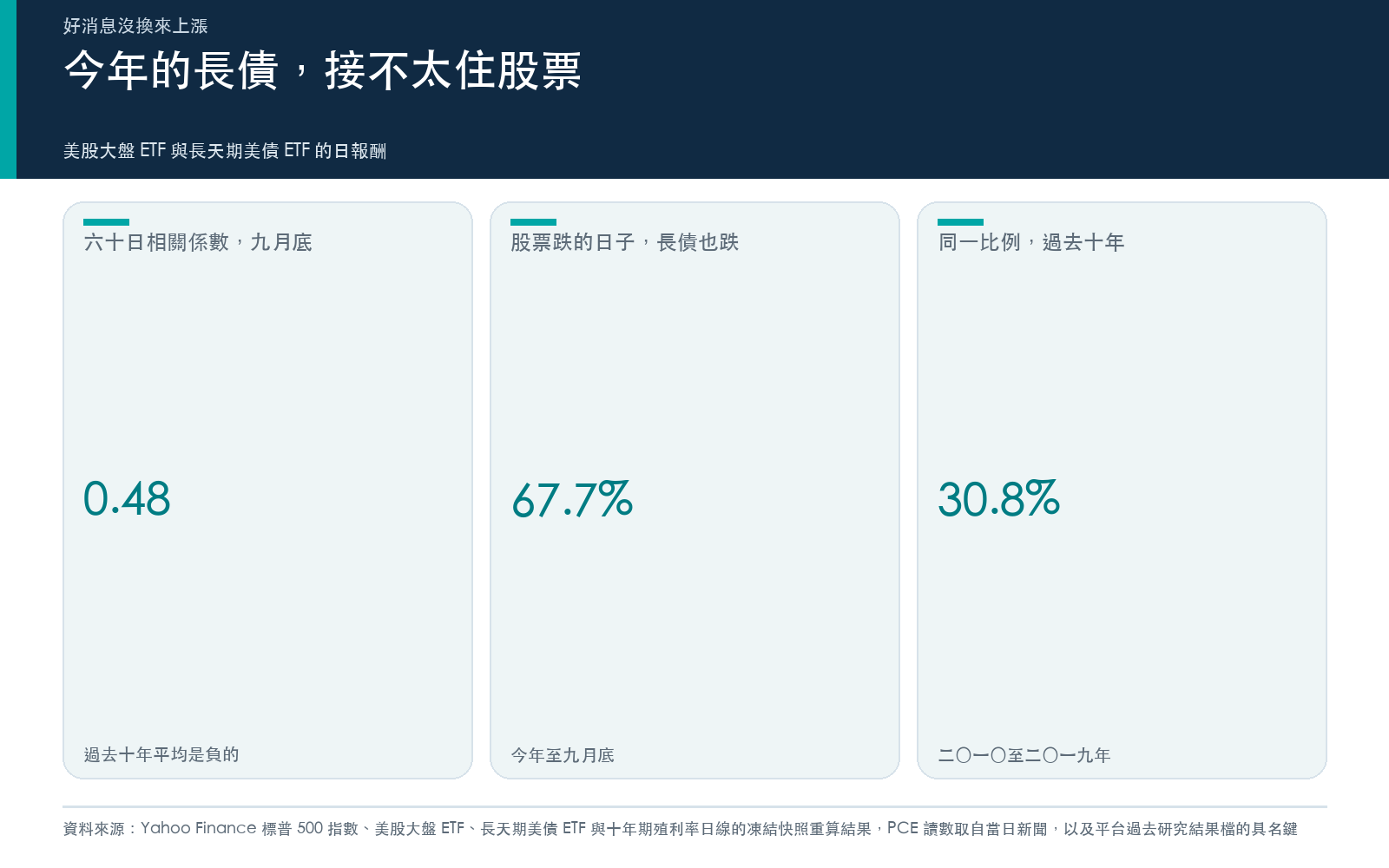The width and height of the screenshot is (1389, 868).
Task: Click the value 0.48
Action: (127, 499)
